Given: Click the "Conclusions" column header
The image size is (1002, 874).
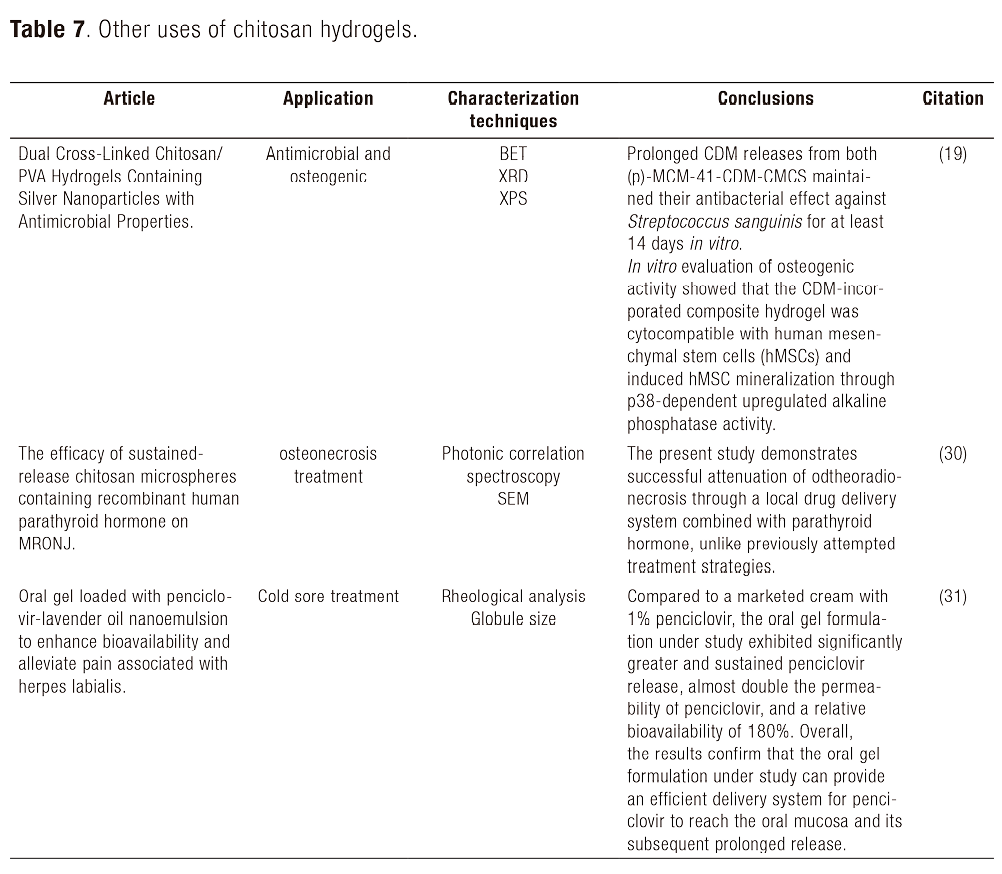Looking at the screenshot, I should click(x=766, y=98).
